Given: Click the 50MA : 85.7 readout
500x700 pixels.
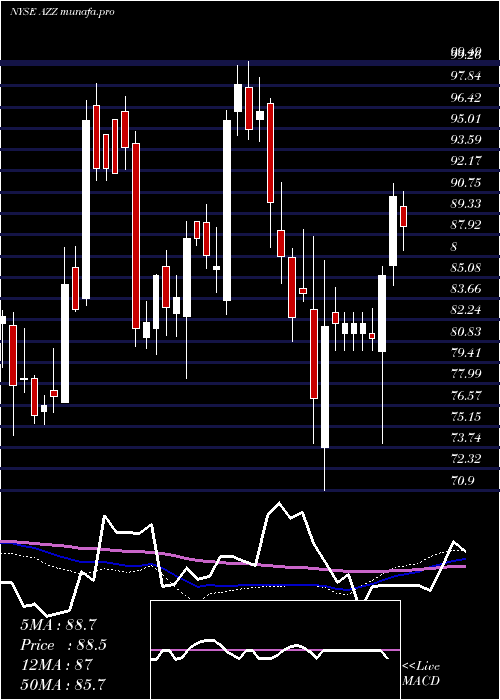Looking at the screenshot, I should 63,684.
